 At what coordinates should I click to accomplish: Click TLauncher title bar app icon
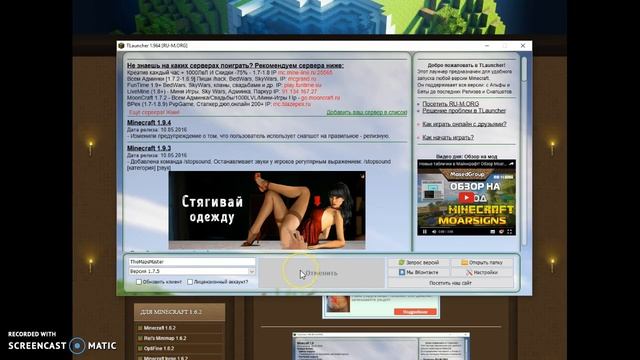pyautogui.click(x=121, y=46)
